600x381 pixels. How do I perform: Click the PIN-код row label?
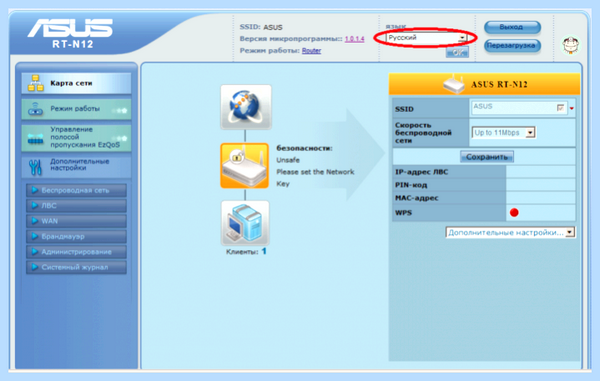pos(411,185)
